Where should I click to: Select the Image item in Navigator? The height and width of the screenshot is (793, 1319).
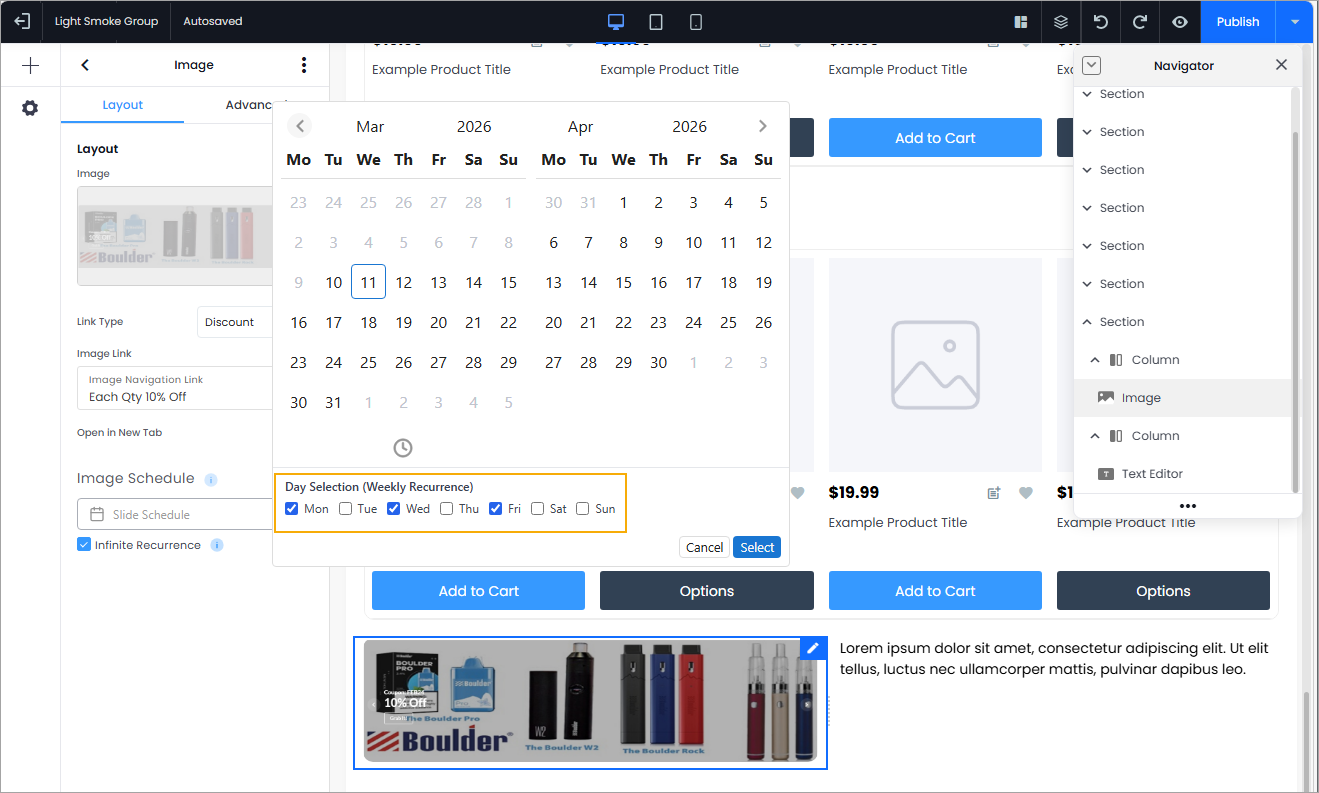coord(1184,398)
